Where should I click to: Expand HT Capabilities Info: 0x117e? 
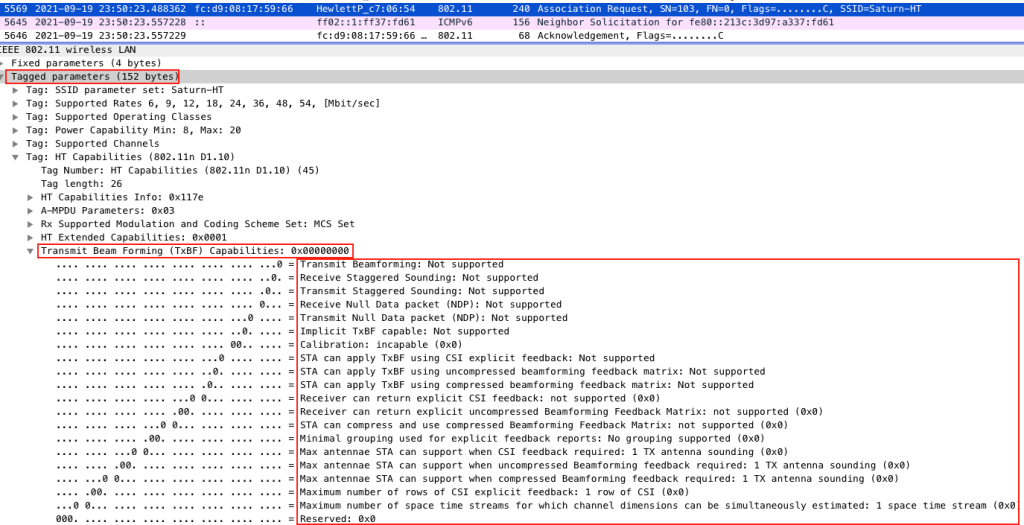(31, 197)
